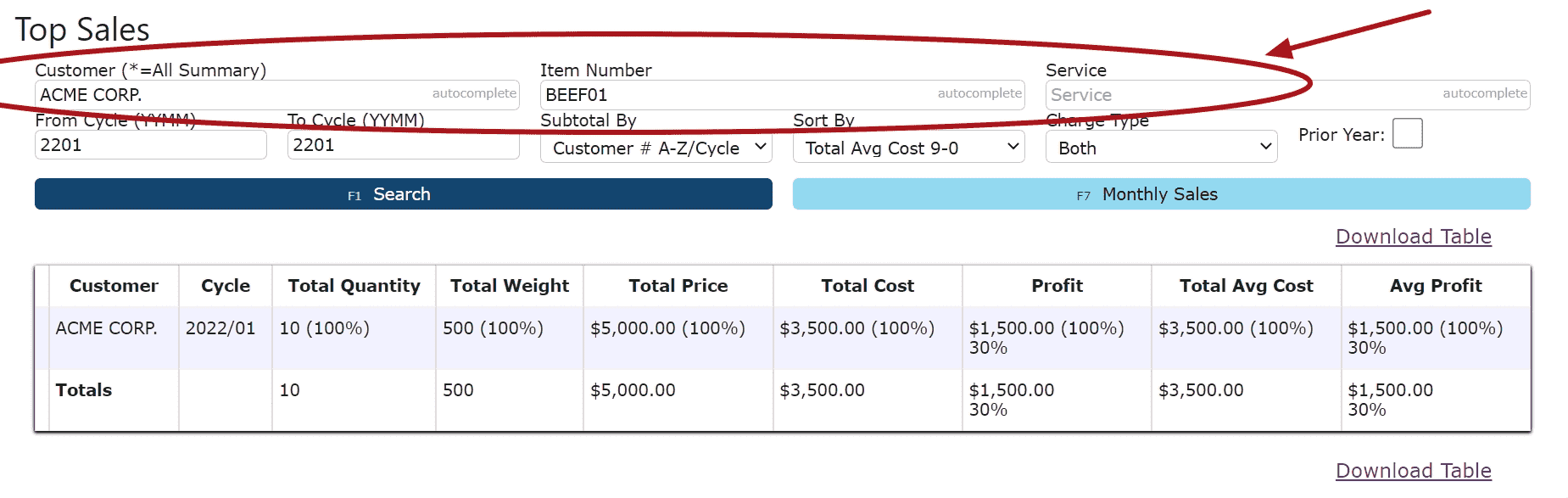1568x498 pixels.
Task: Open the Sort By dropdown
Action: (x=908, y=148)
